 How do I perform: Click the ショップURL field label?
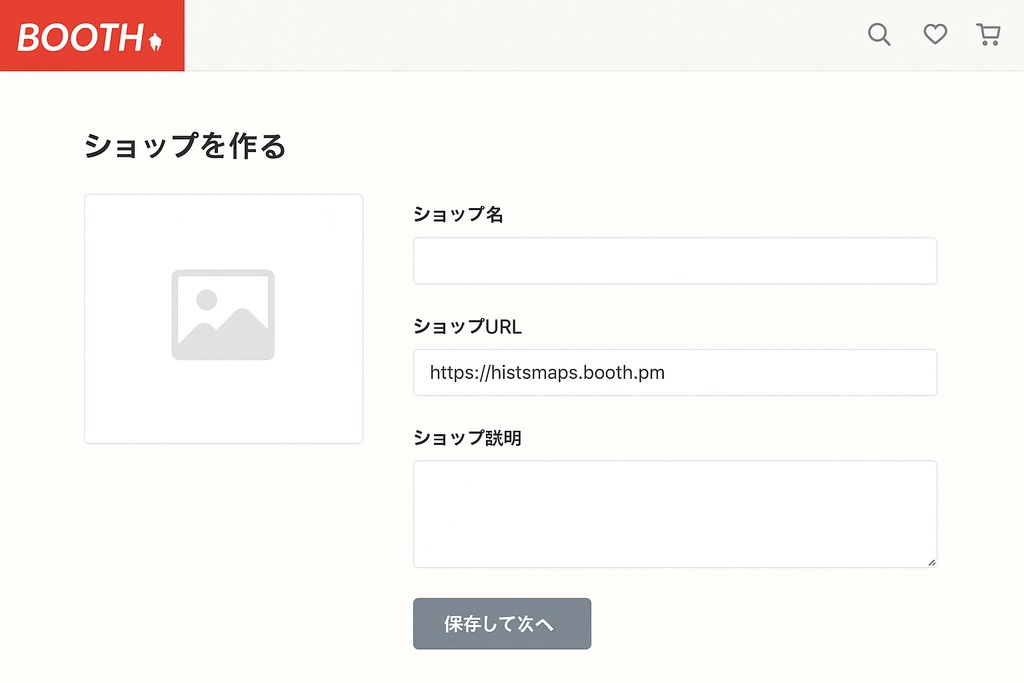(x=467, y=326)
